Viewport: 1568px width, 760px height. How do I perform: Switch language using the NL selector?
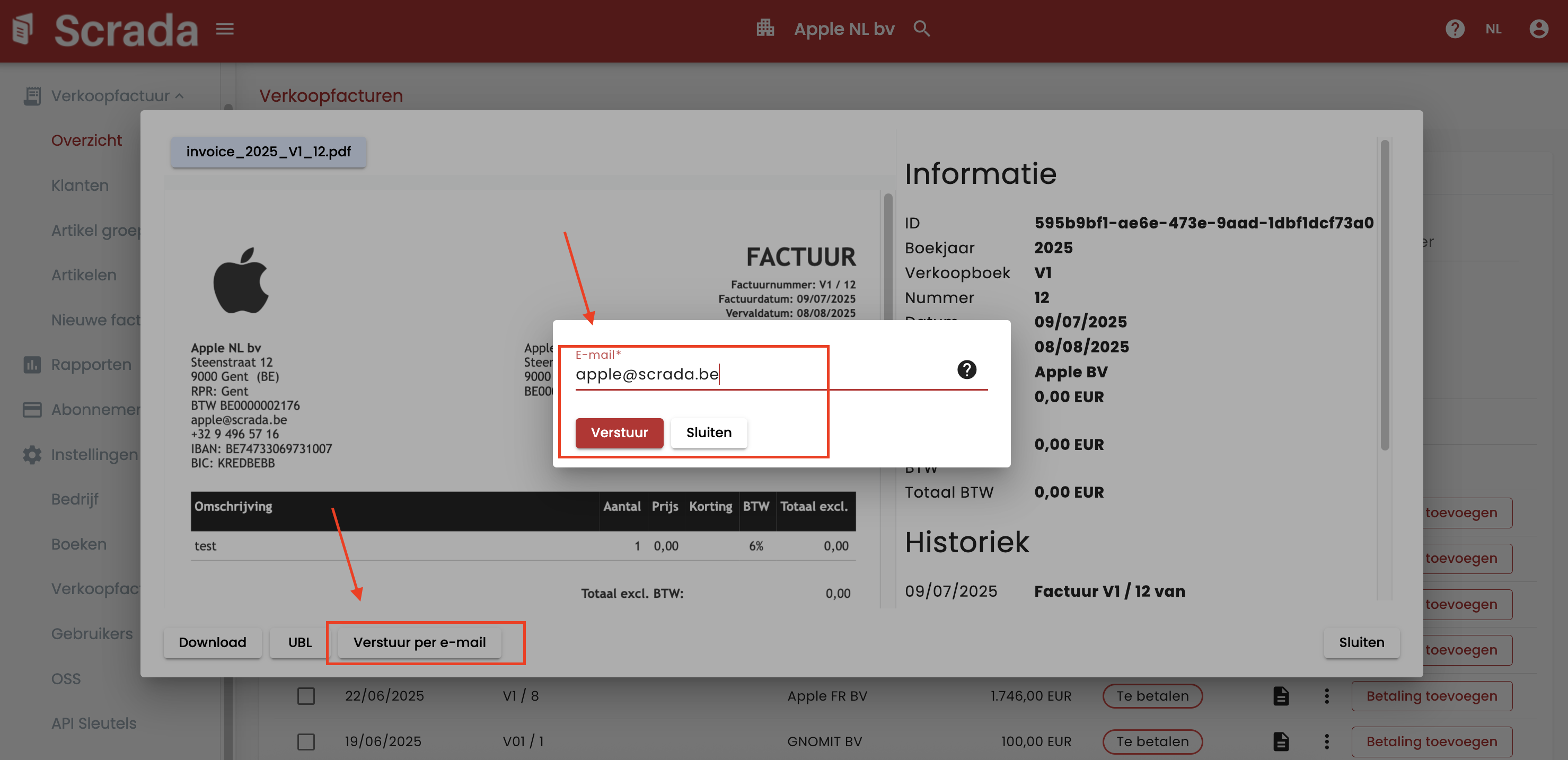pyautogui.click(x=1493, y=29)
